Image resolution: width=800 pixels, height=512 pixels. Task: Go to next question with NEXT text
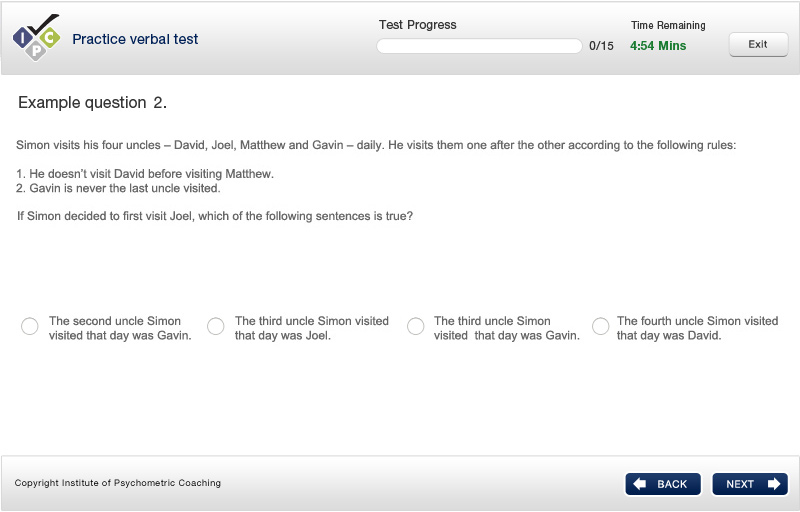click(x=740, y=484)
